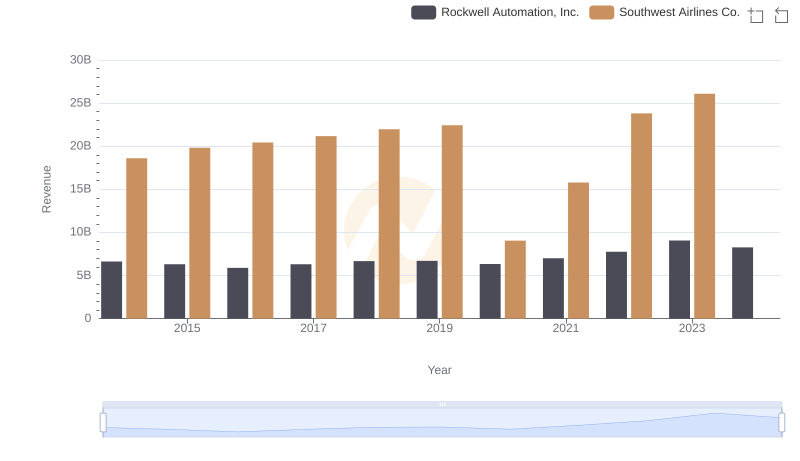Select the Southwest Airlines bar for 2021
800x461 pixels.
[579, 250]
